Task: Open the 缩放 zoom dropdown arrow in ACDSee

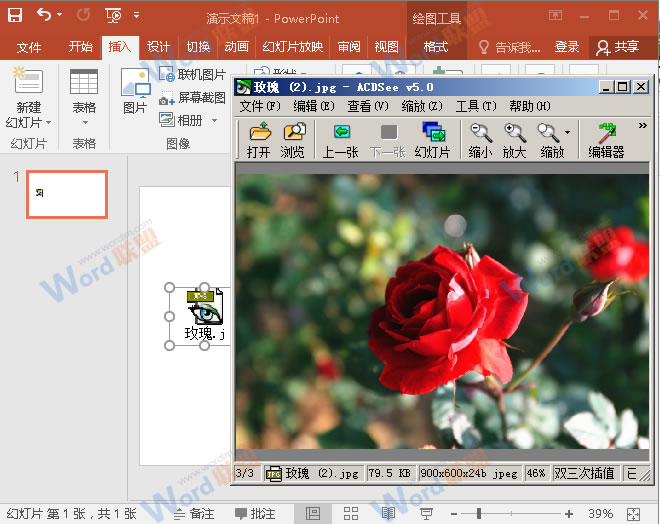Action: pos(567,132)
